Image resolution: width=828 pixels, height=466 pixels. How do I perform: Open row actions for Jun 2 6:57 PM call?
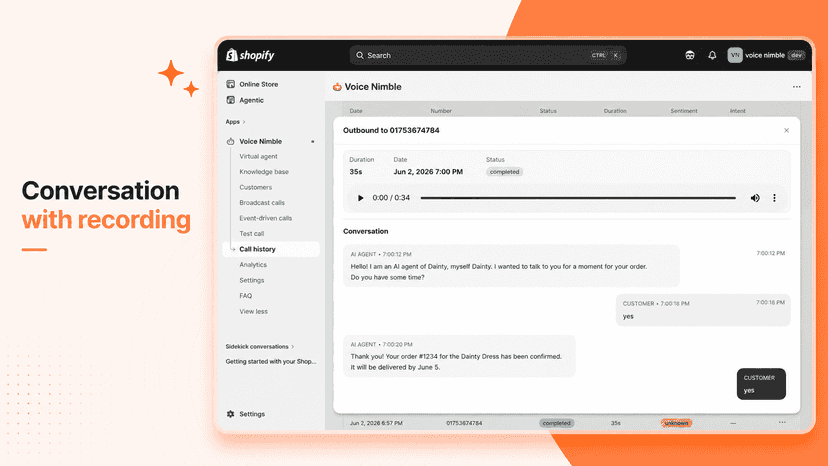point(782,423)
